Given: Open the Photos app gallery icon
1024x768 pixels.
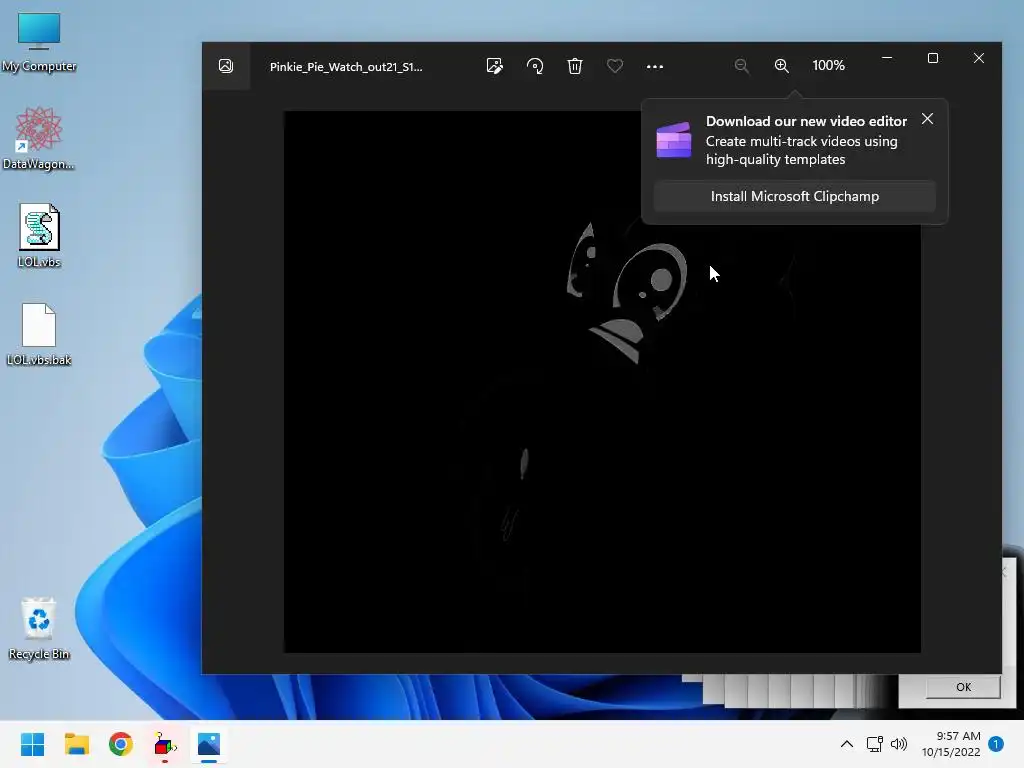Looking at the screenshot, I should click(x=226, y=66).
